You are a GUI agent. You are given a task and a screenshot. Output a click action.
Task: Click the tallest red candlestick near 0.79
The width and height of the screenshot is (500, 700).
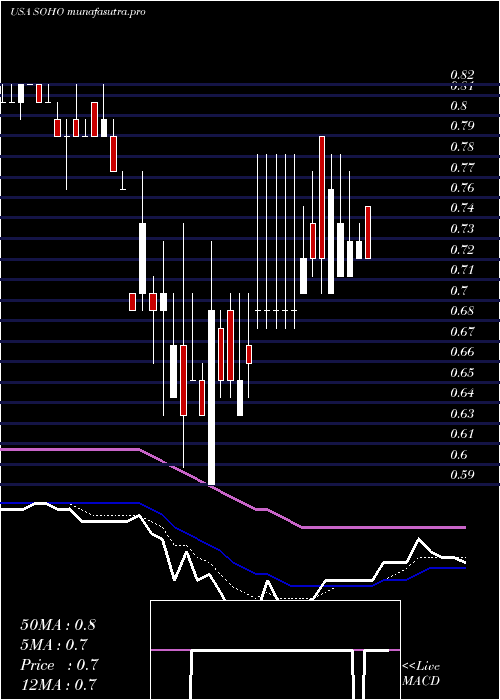point(322,197)
